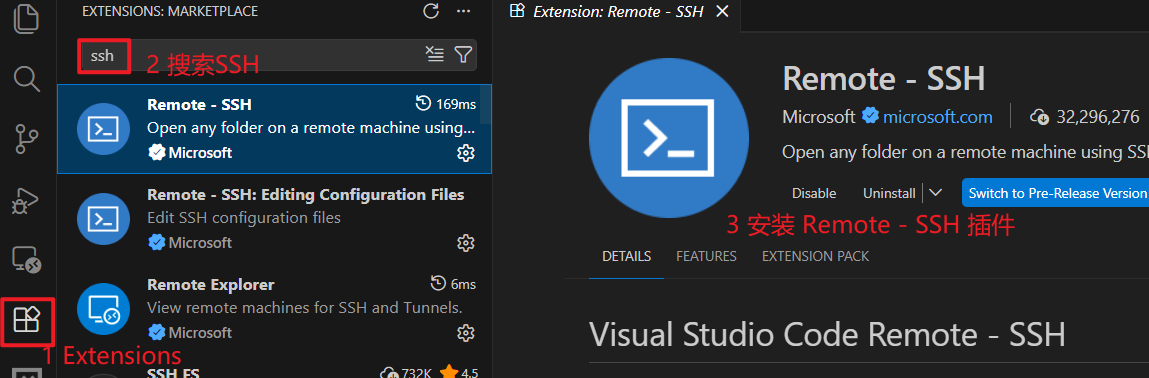
Task: Close the Extension: Remote - SSH tab
Action: 722,11
